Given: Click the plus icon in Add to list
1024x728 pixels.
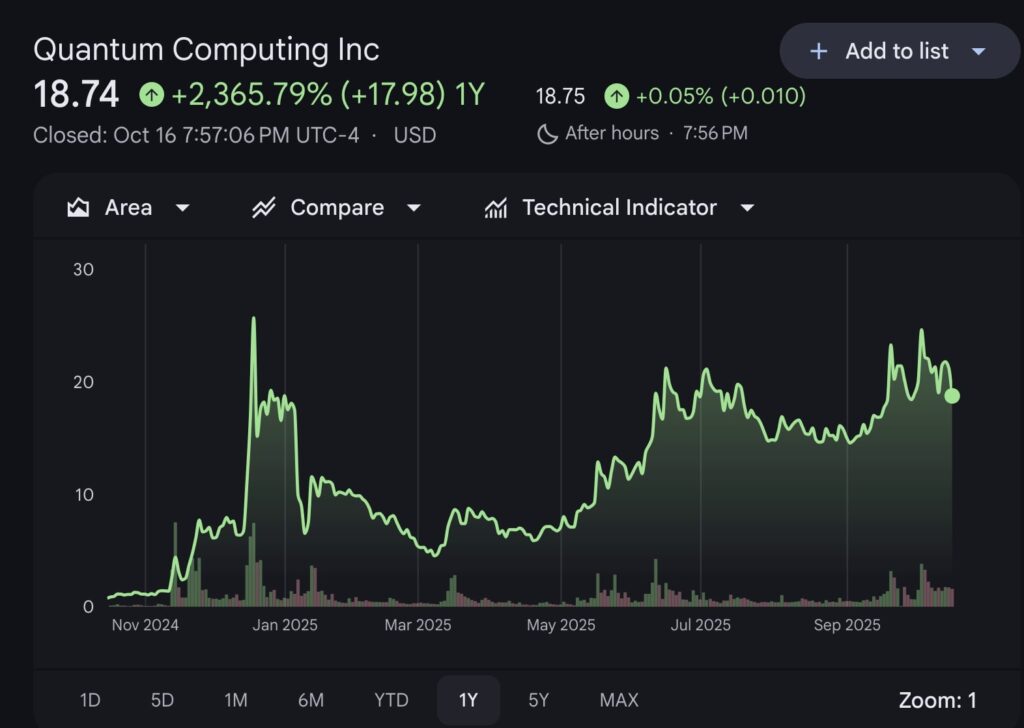Looking at the screenshot, I should tap(819, 51).
